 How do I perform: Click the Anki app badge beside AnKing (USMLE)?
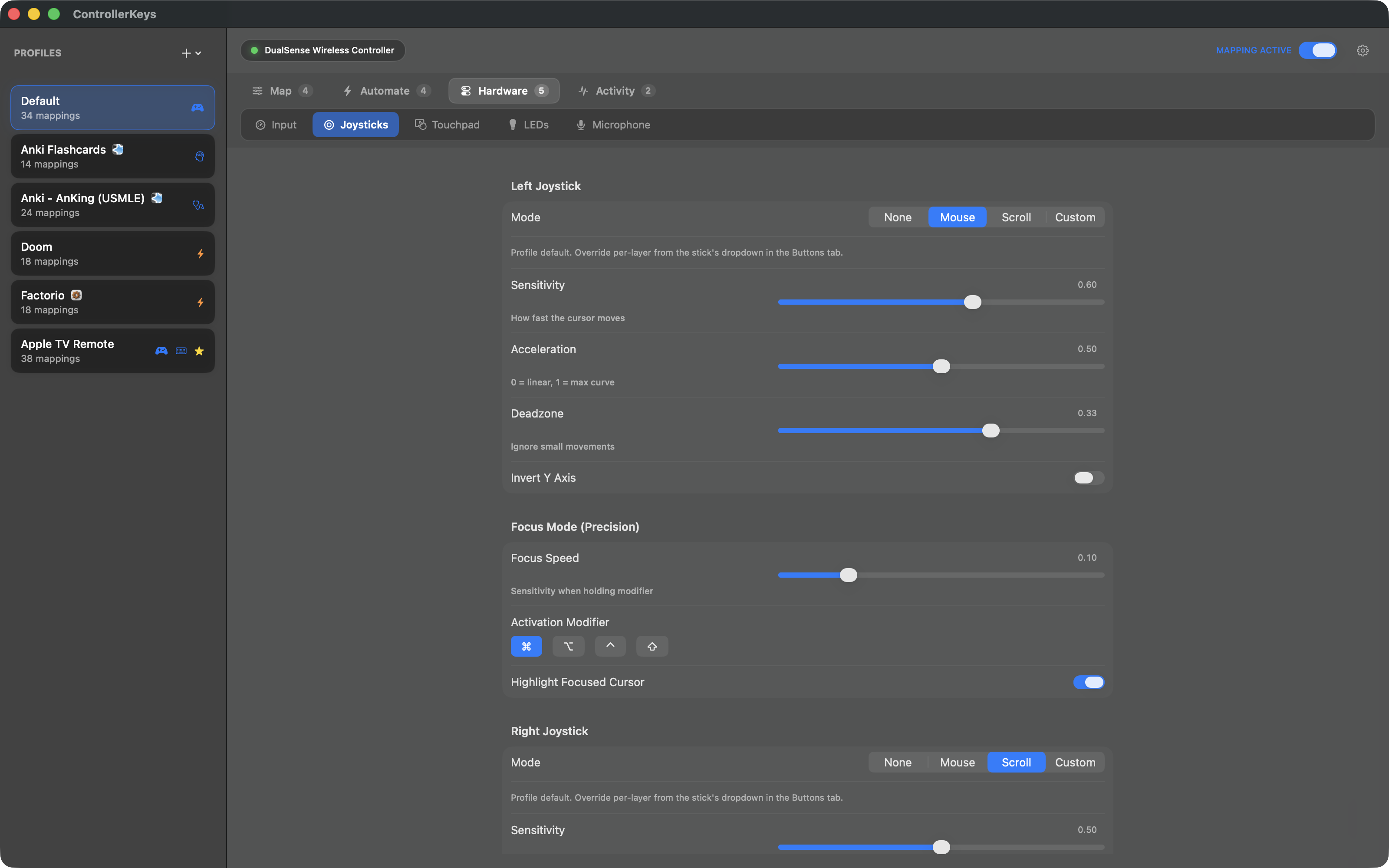(157, 198)
